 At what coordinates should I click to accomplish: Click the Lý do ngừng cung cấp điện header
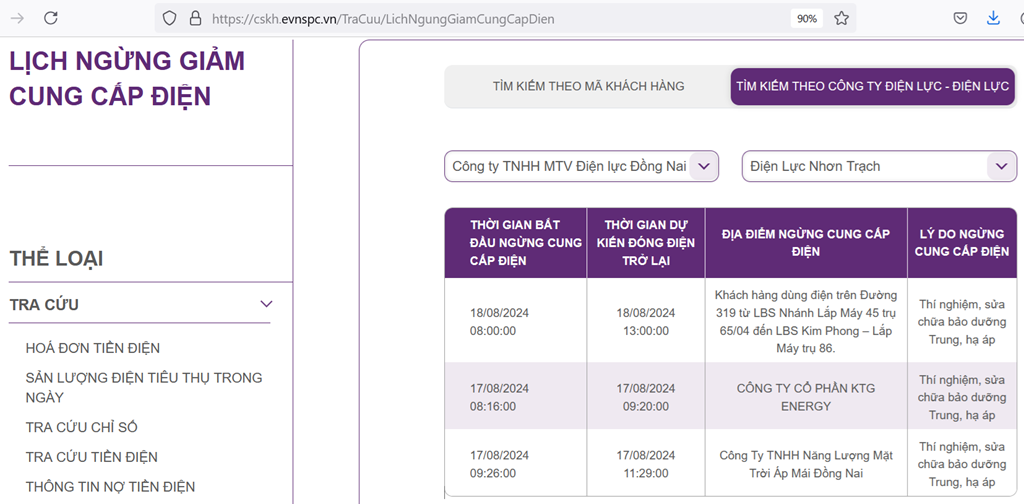(x=962, y=243)
